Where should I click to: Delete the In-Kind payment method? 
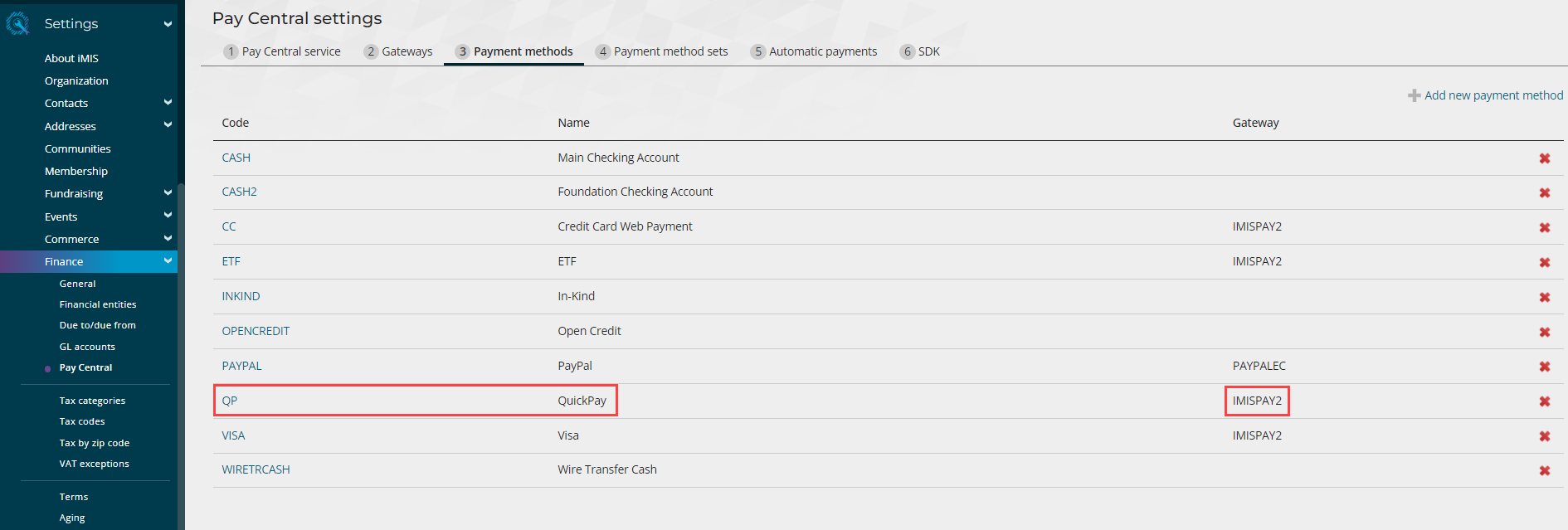(1544, 297)
